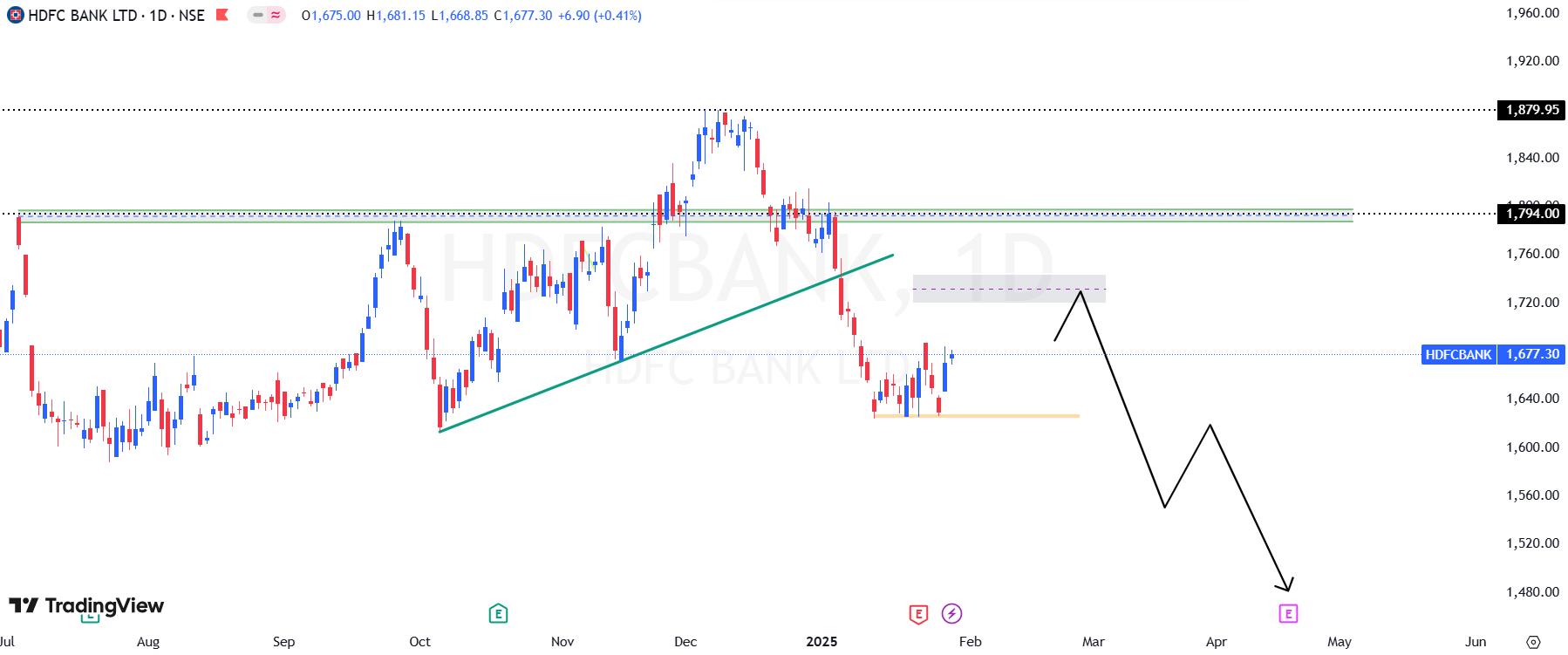Click the Feb label on the time axis
Screen dimensions: 1568x655
point(970,642)
